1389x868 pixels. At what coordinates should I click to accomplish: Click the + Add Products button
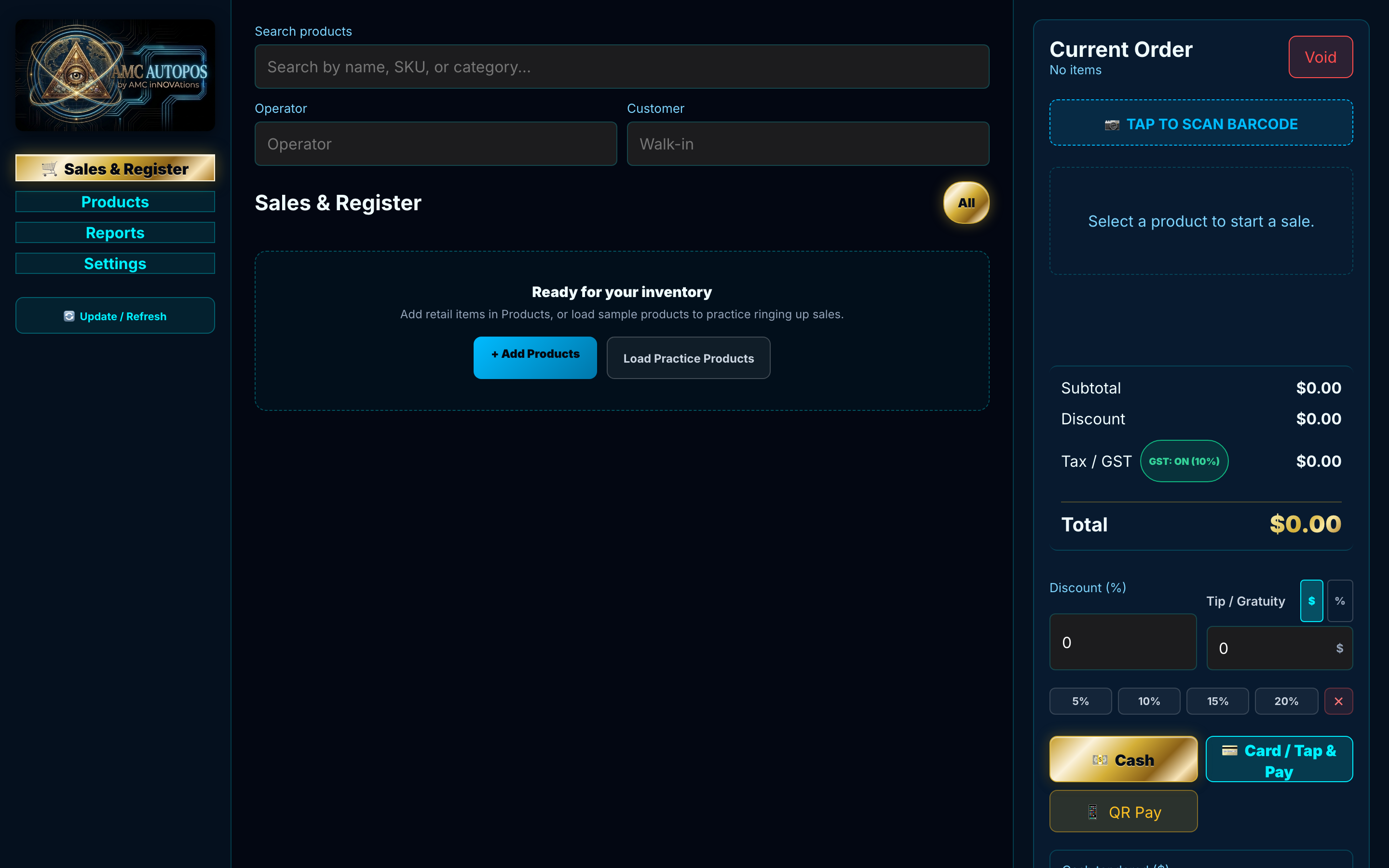pos(535,357)
